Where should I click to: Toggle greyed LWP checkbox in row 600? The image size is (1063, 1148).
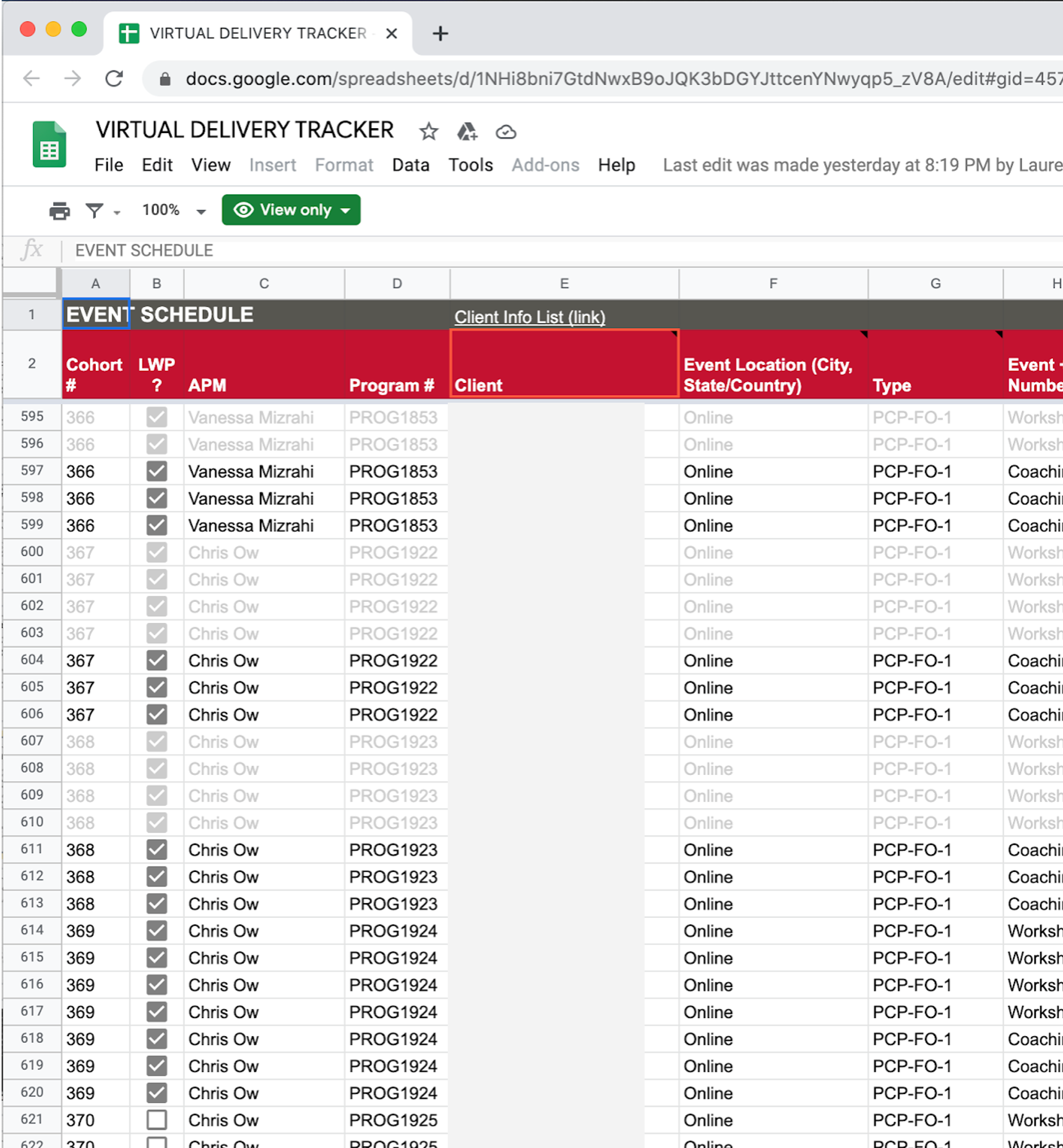click(x=157, y=552)
